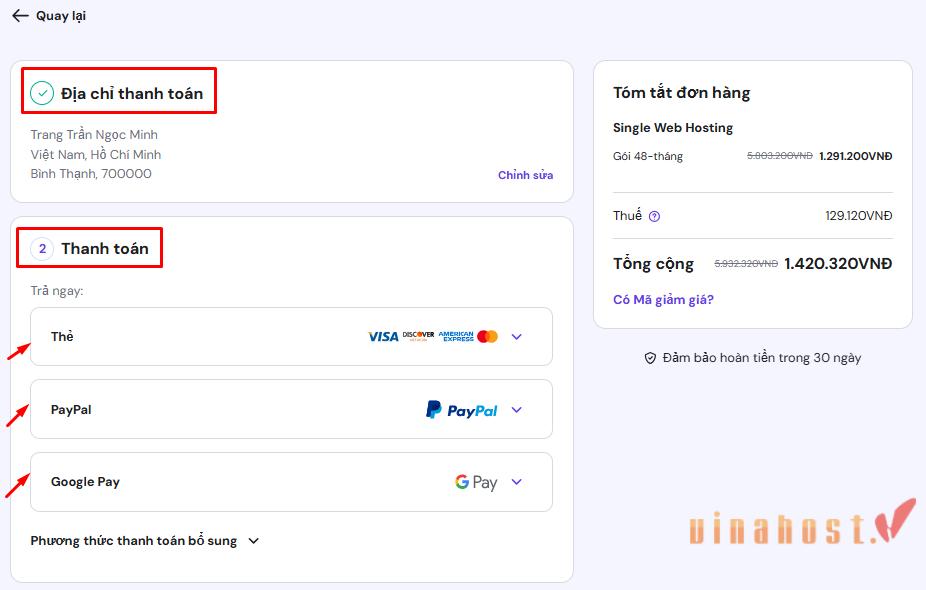926x590 pixels.
Task: Click the Visa logo icon
Action: (383, 336)
